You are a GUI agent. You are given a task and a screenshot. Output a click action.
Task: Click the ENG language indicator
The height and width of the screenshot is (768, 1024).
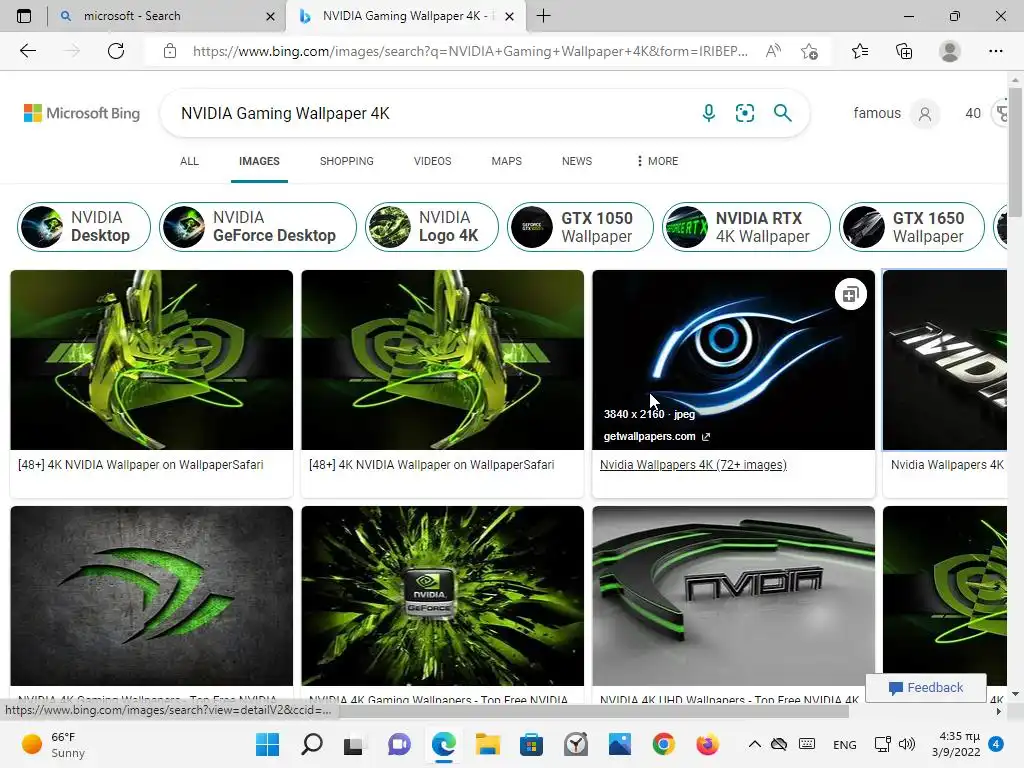844,744
